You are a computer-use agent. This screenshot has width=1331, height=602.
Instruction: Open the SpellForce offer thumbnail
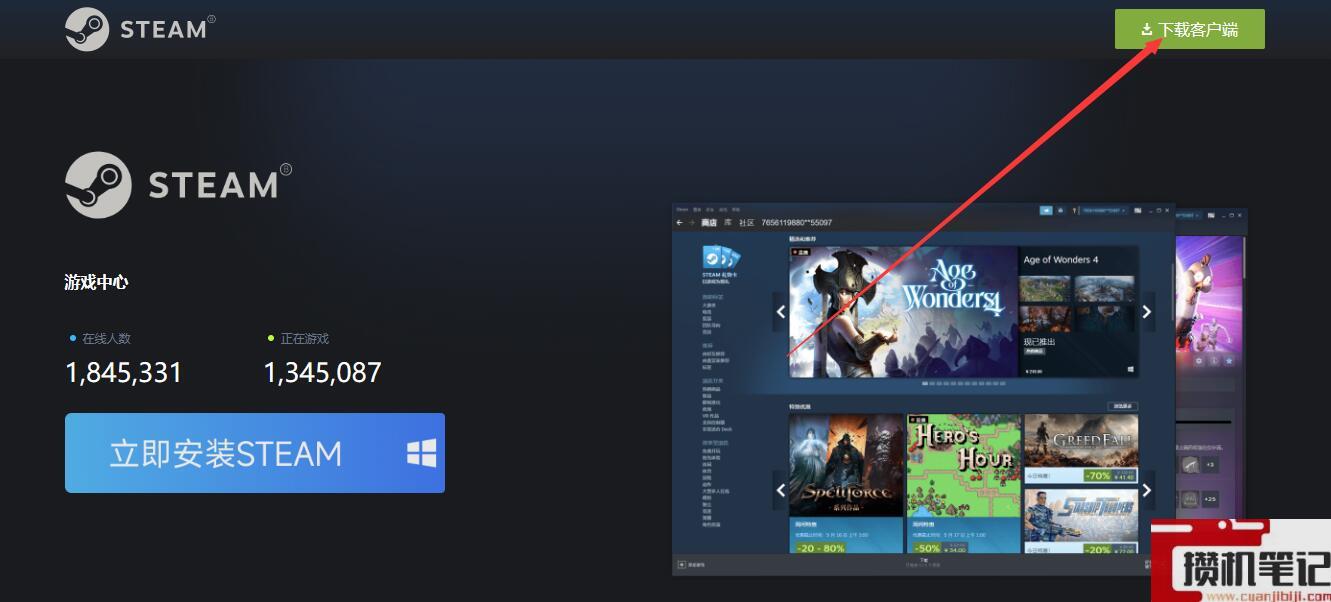click(x=846, y=465)
